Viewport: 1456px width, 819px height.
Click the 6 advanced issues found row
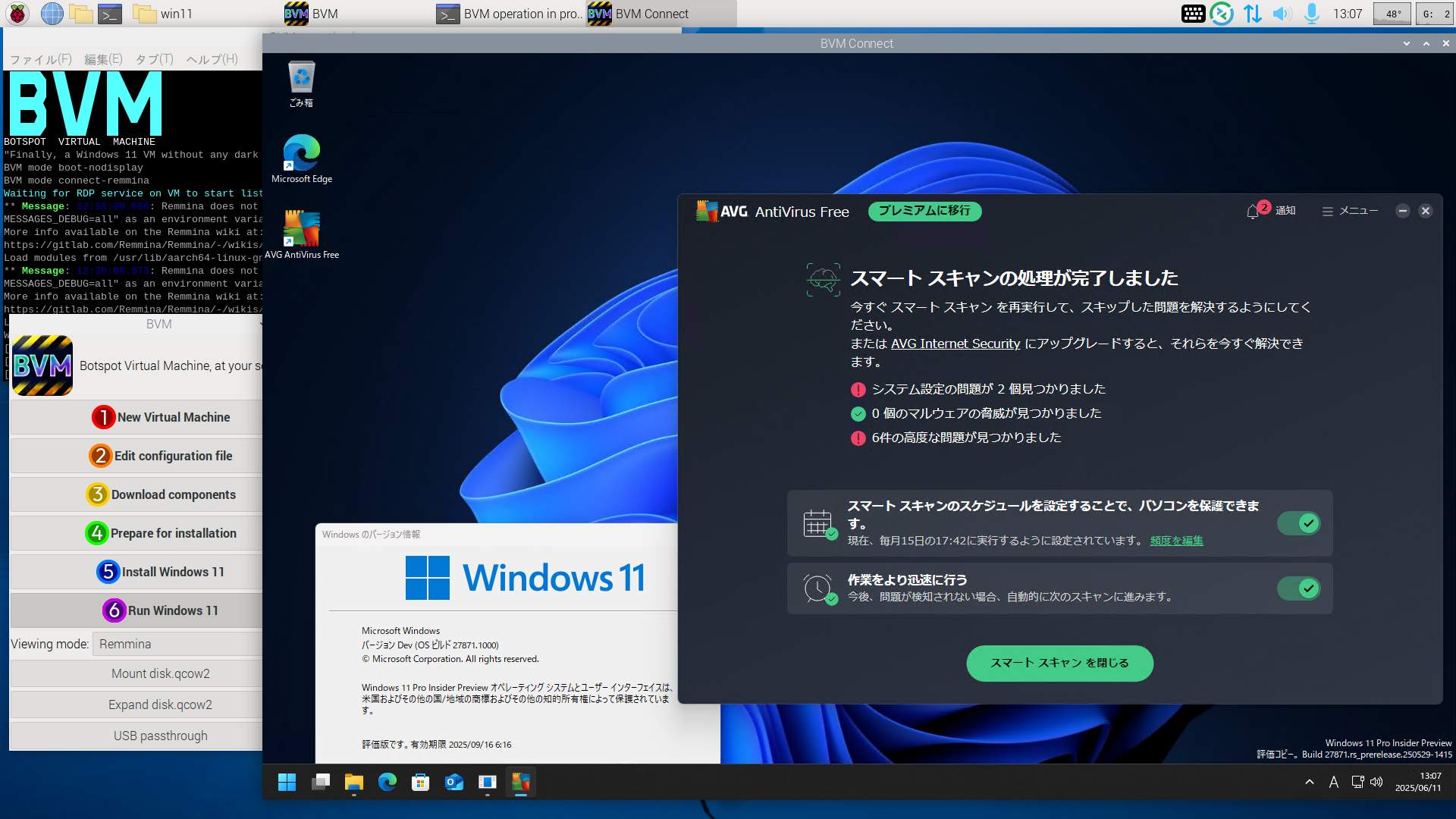tap(956, 438)
